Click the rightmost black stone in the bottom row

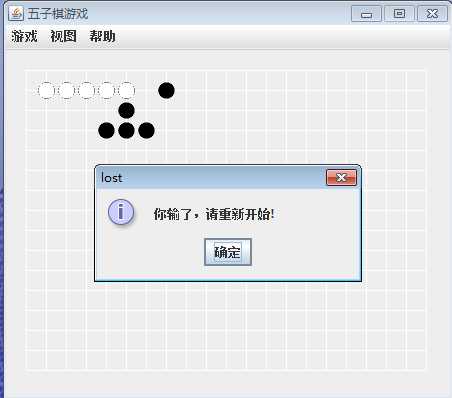tap(146, 130)
